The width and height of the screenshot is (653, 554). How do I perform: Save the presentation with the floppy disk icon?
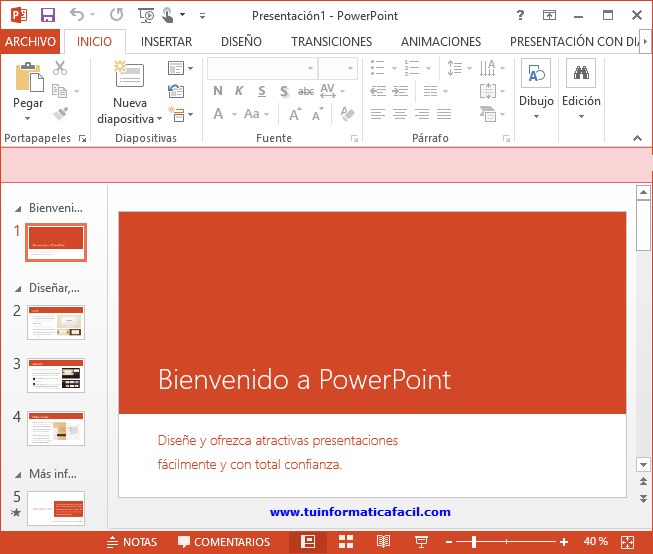(x=47, y=15)
